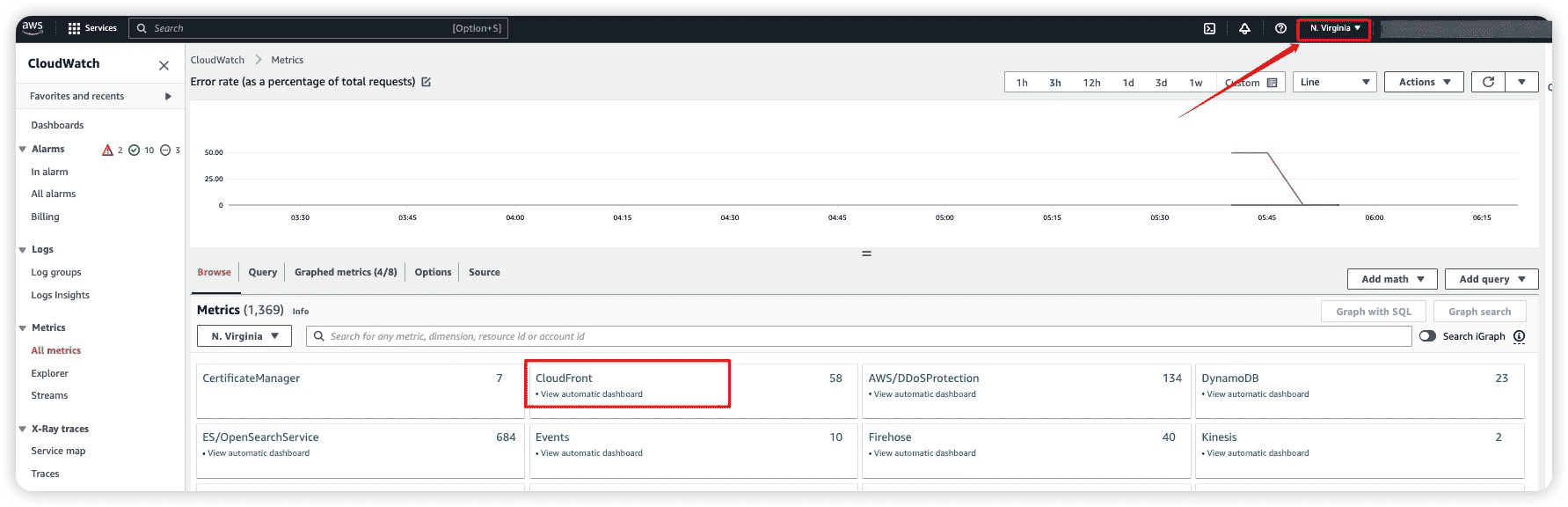View automatic dashboard for Kinesis
This screenshot has height=507, width=1568.
1258,453
